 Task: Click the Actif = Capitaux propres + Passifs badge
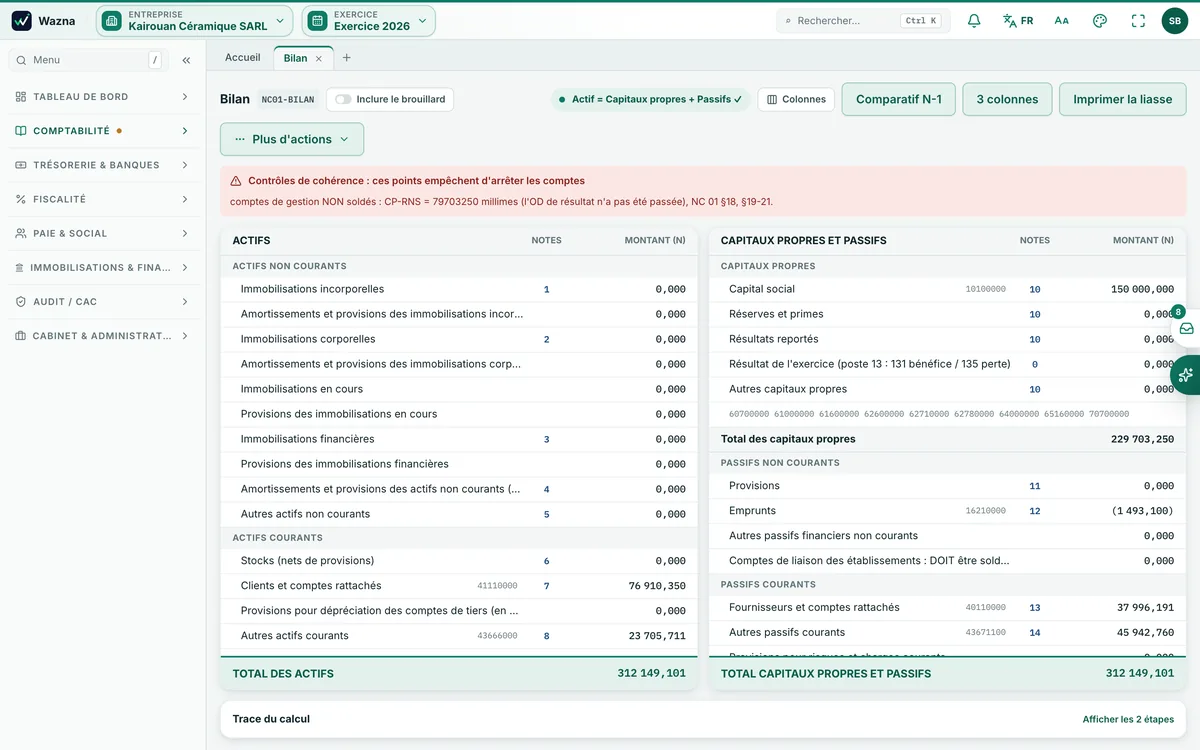[650, 100]
